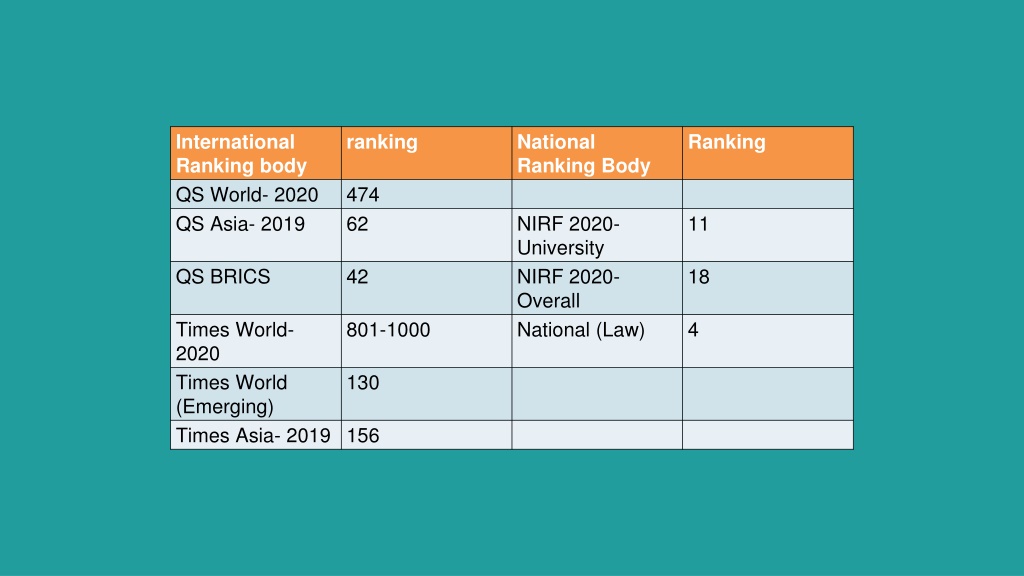Viewport: 1024px width, 576px height.
Task: Select the 'Times World- 2020' cell
Action: click(x=256, y=342)
